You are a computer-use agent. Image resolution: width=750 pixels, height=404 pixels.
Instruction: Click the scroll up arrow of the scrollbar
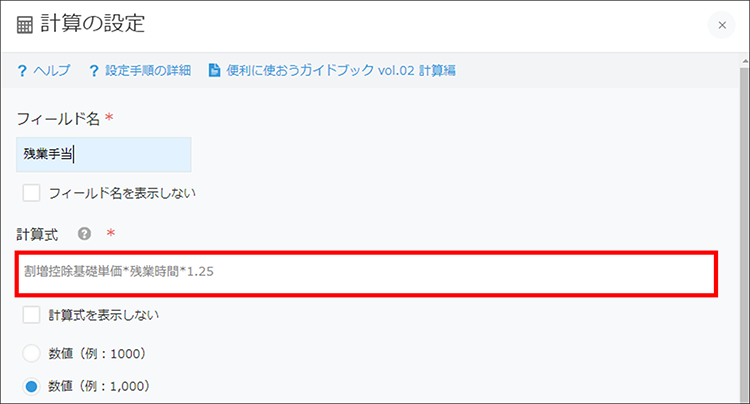click(x=744, y=61)
